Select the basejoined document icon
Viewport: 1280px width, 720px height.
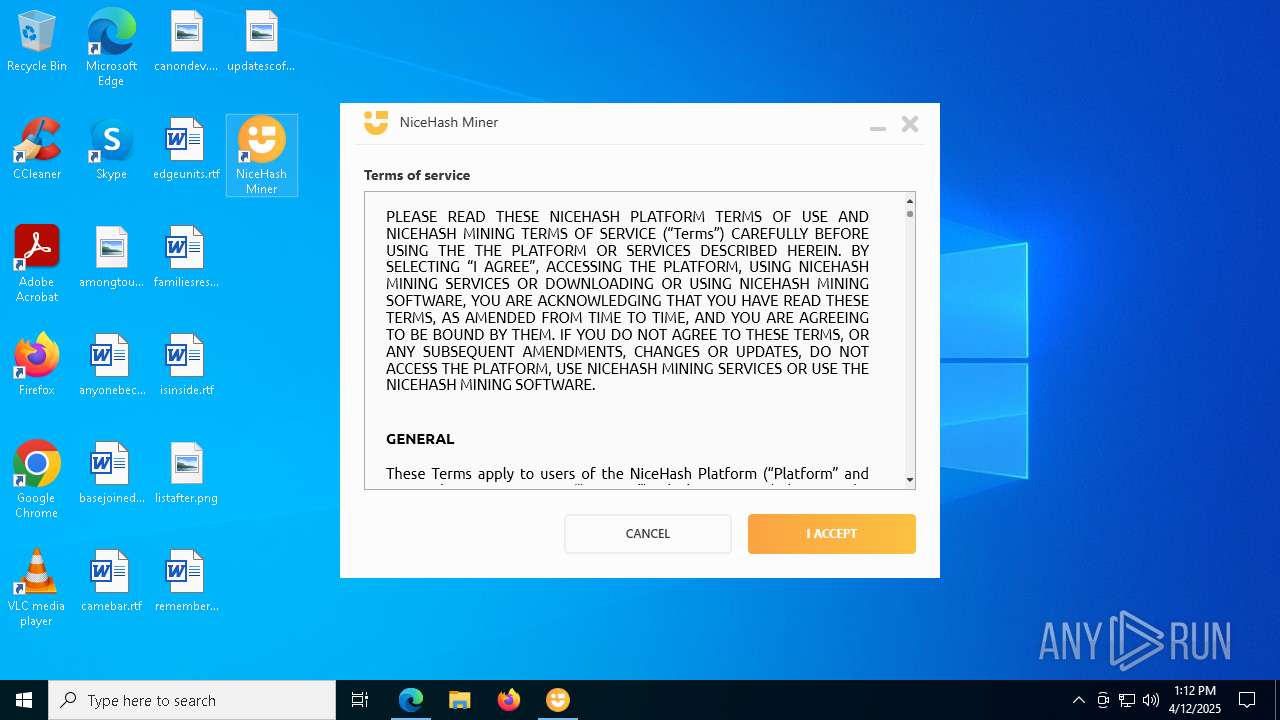pos(111,474)
